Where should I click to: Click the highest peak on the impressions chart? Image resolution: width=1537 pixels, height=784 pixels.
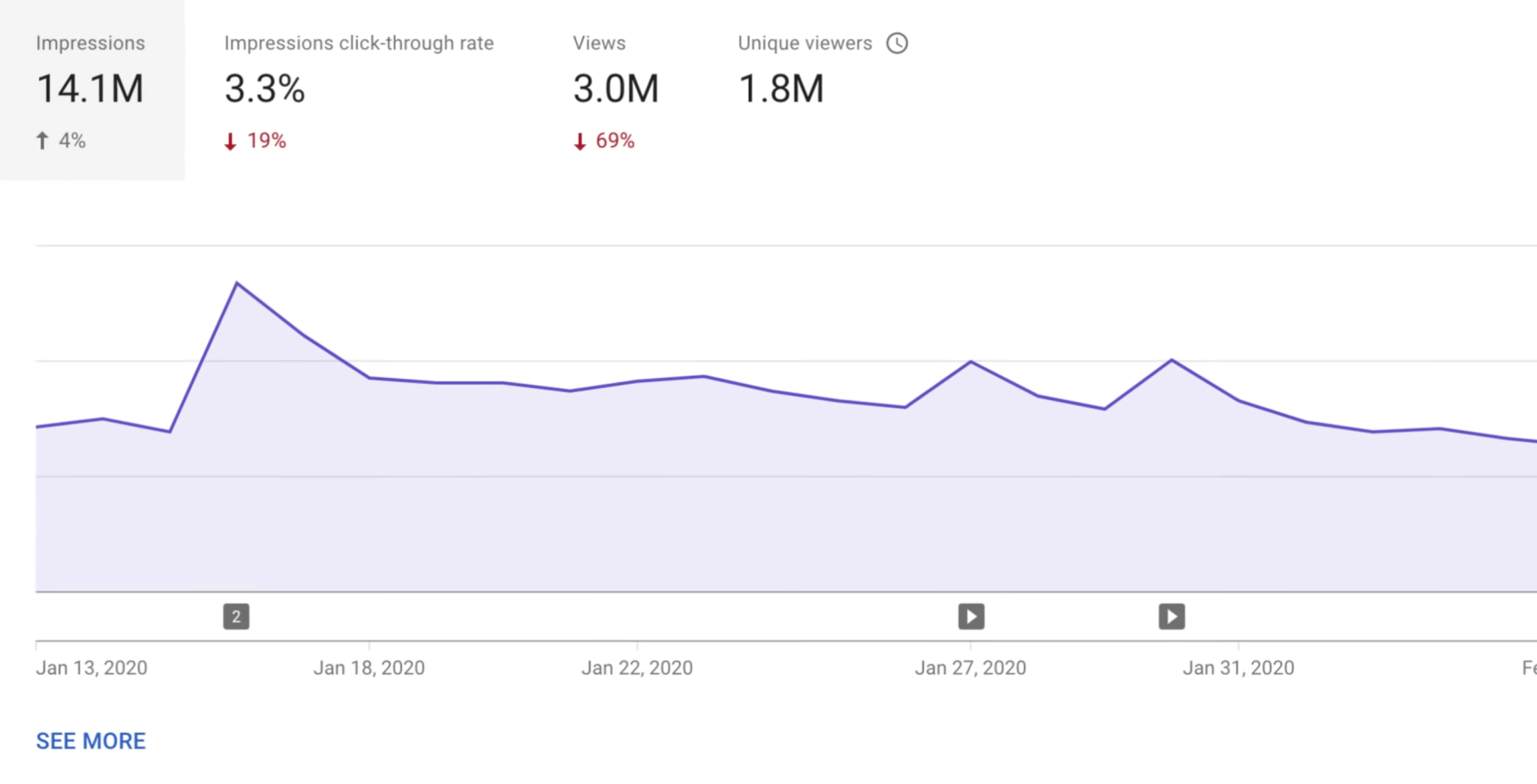tap(237, 284)
